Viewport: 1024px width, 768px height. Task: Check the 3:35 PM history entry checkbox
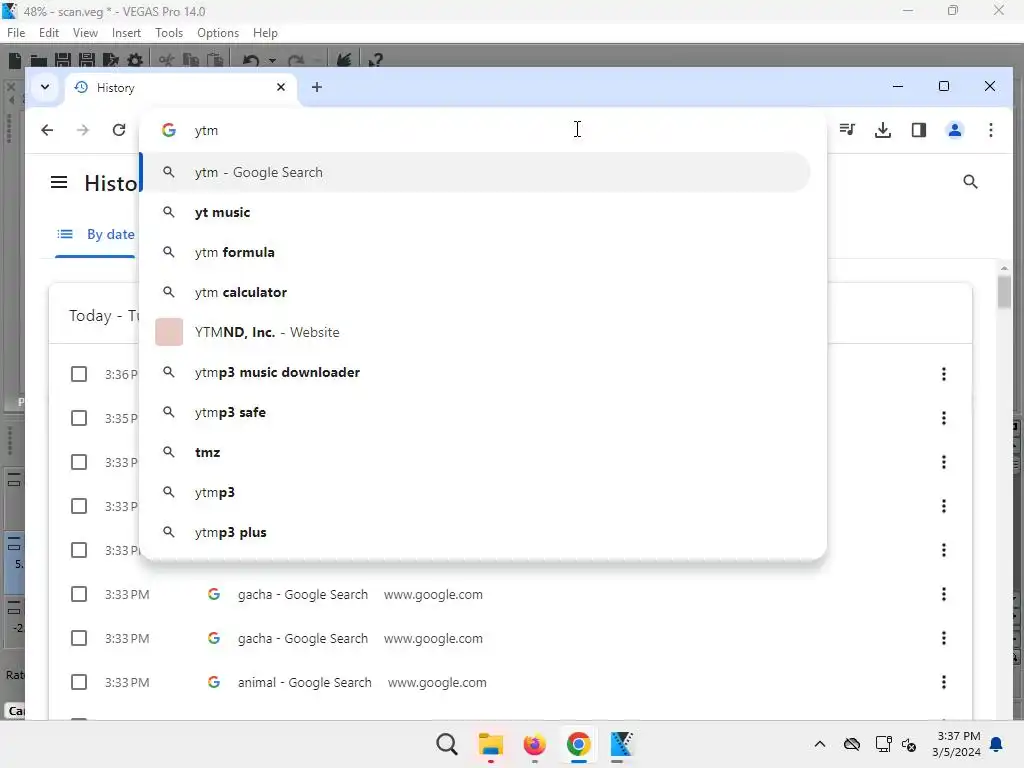click(79, 418)
